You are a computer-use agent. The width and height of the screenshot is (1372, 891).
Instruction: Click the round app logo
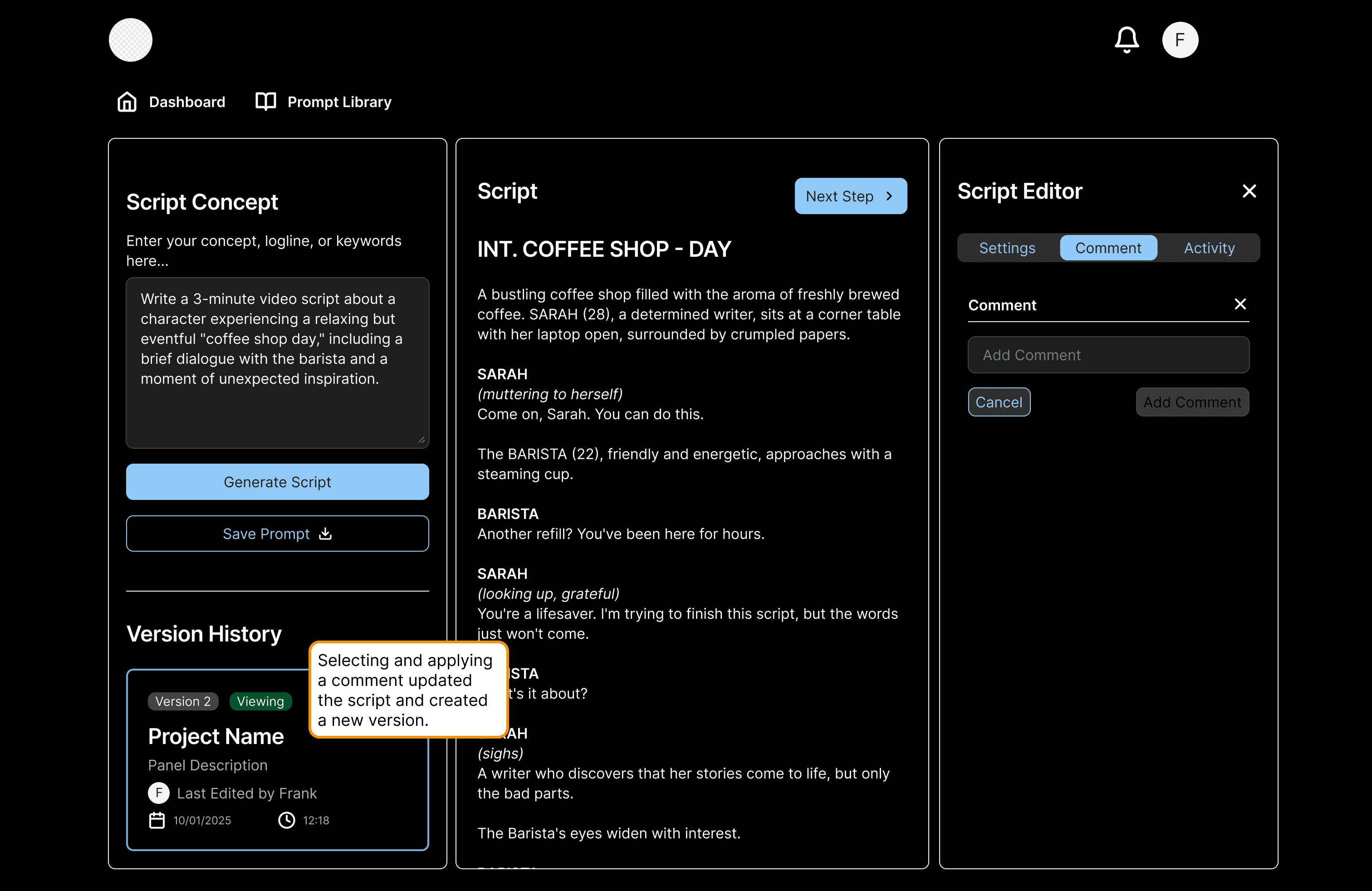(131, 40)
